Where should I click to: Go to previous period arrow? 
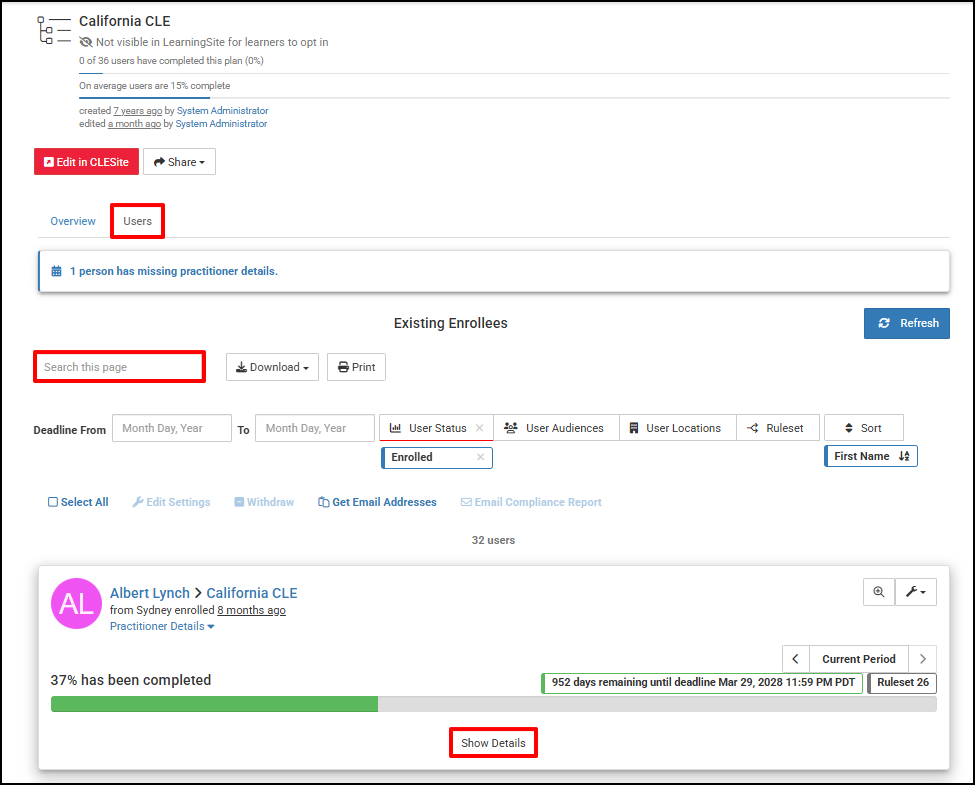pos(795,659)
